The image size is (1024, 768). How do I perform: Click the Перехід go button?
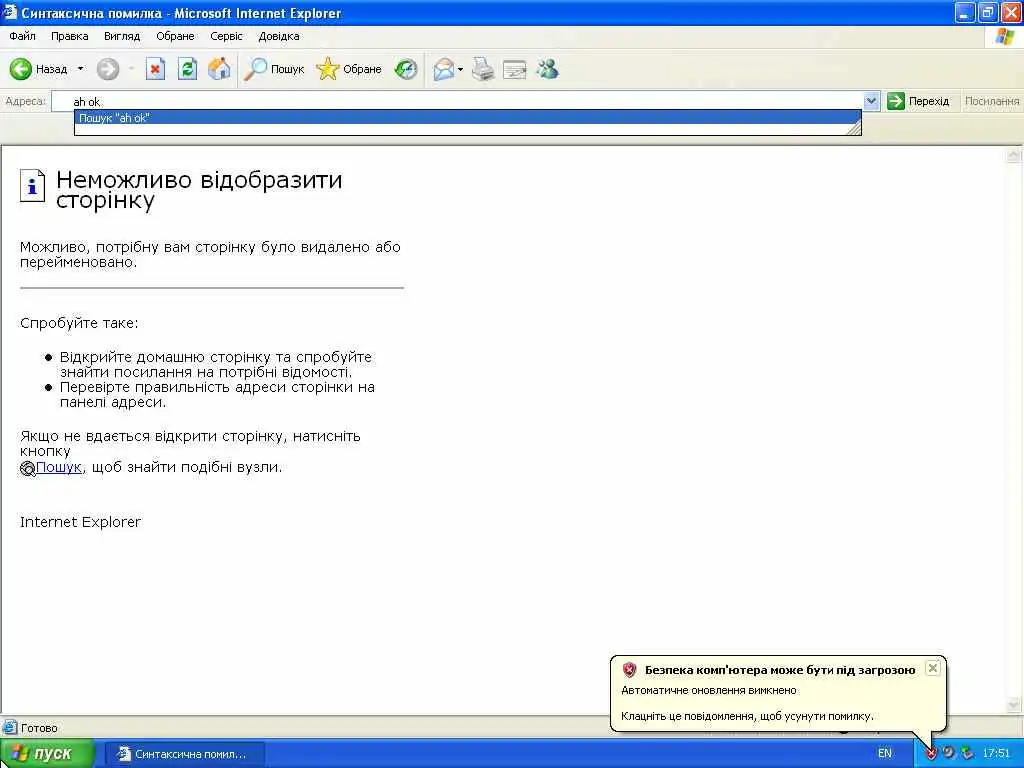pyautogui.click(x=918, y=101)
